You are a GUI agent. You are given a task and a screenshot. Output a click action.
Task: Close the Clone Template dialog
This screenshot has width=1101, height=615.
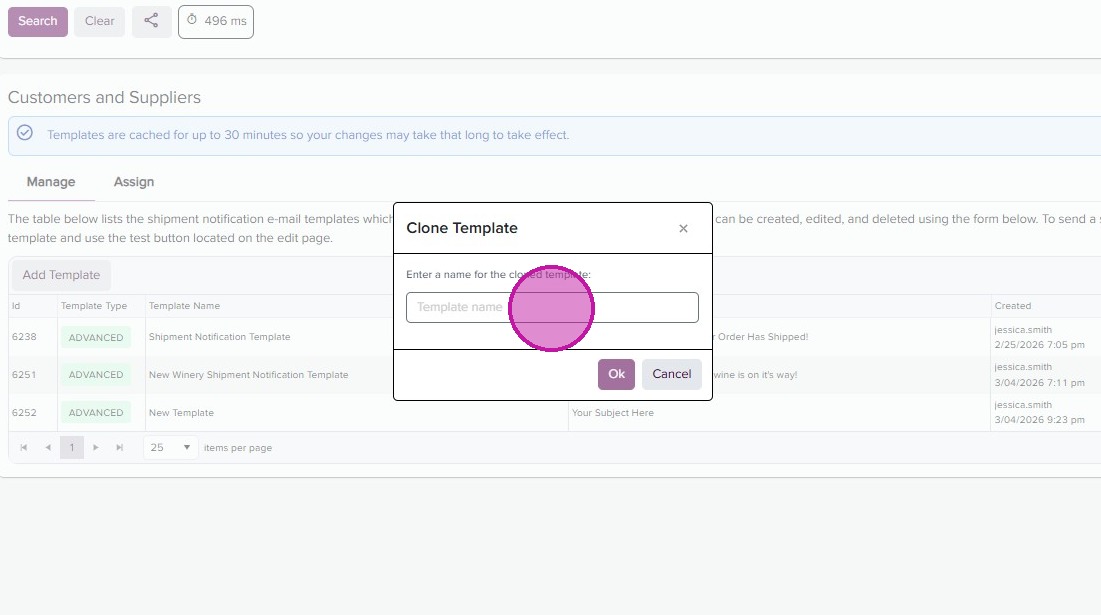click(683, 228)
